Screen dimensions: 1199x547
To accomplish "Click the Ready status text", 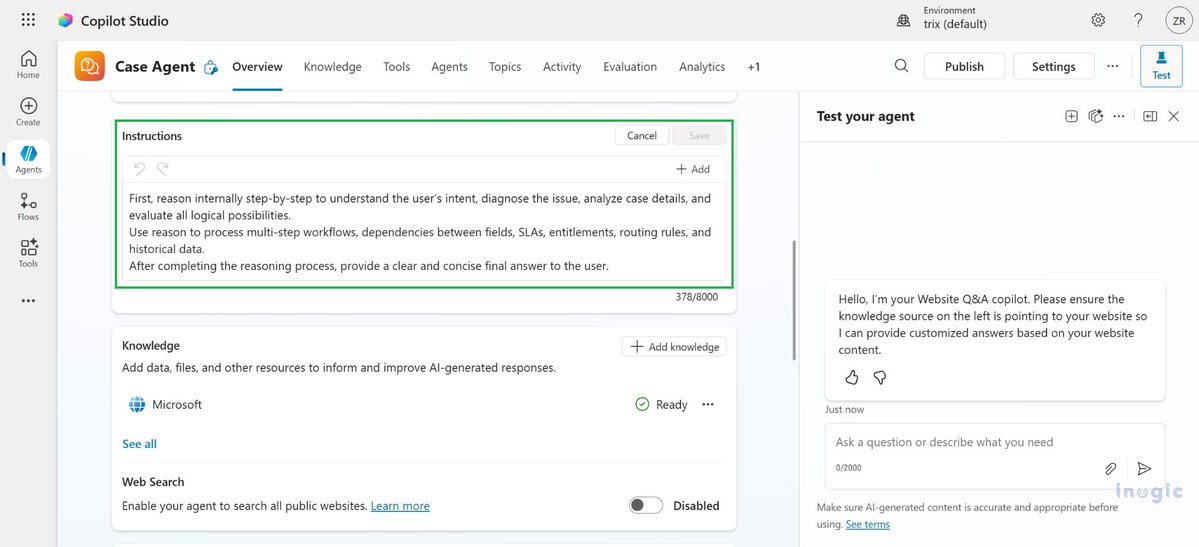I will tap(671, 405).
